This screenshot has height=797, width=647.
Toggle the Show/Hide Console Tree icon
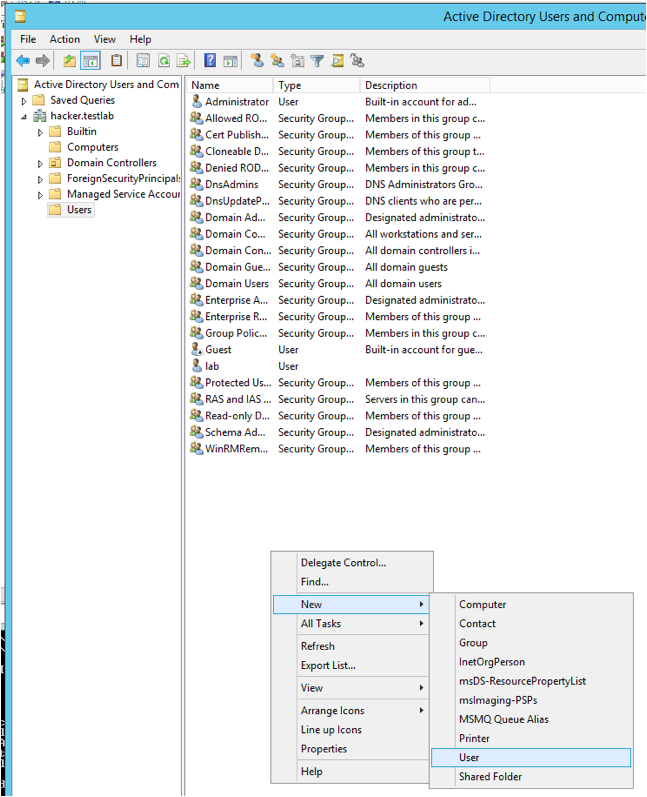pyautogui.click(x=91, y=61)
